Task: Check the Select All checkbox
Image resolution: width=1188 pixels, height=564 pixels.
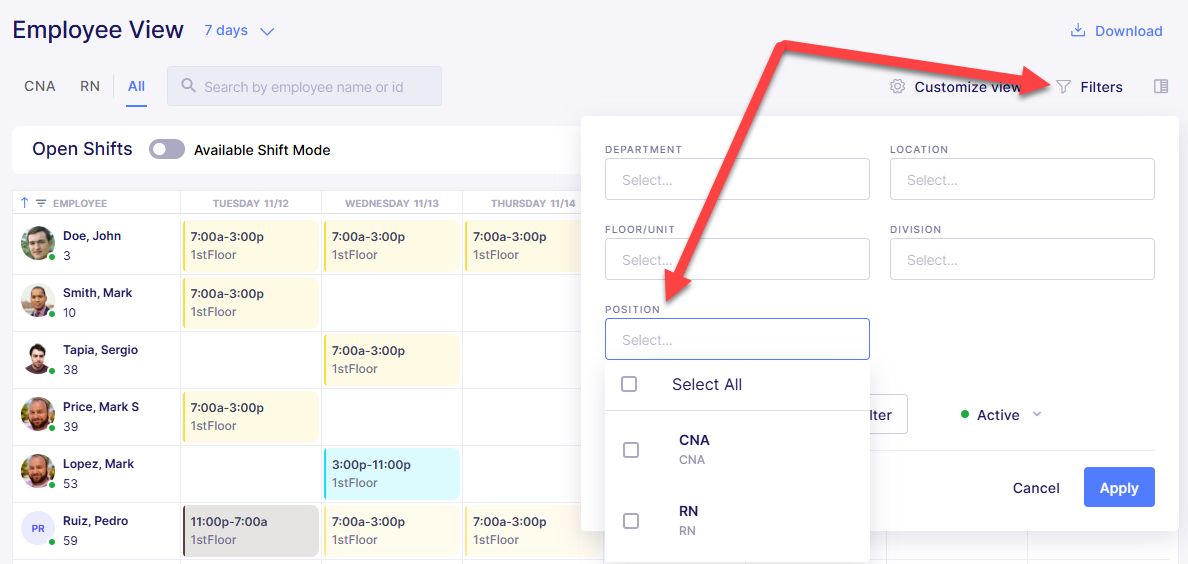Action: coord(629,384)
